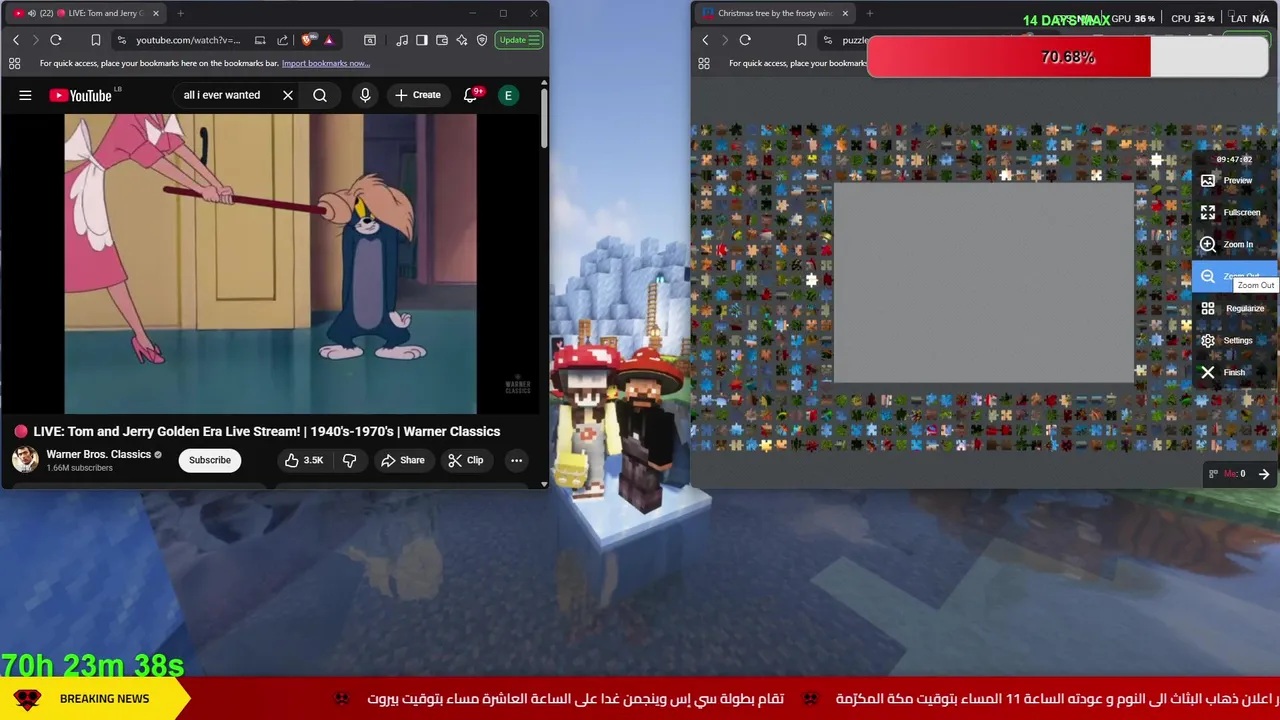
Task: Click the YouTube page vertical scrollbar
Action: (544, 120)
